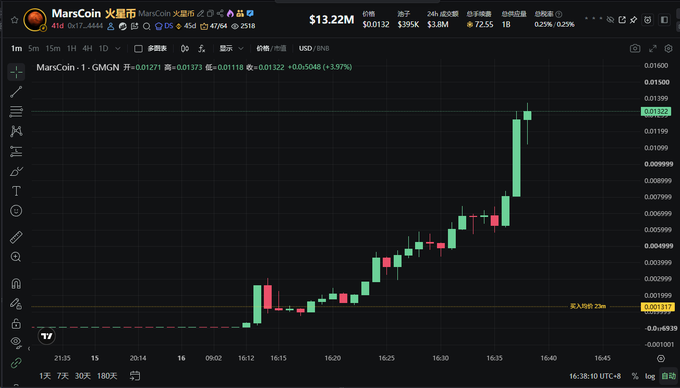Click the tax rate help question mark
Screen dimensions: 680x388
point(559,14)
